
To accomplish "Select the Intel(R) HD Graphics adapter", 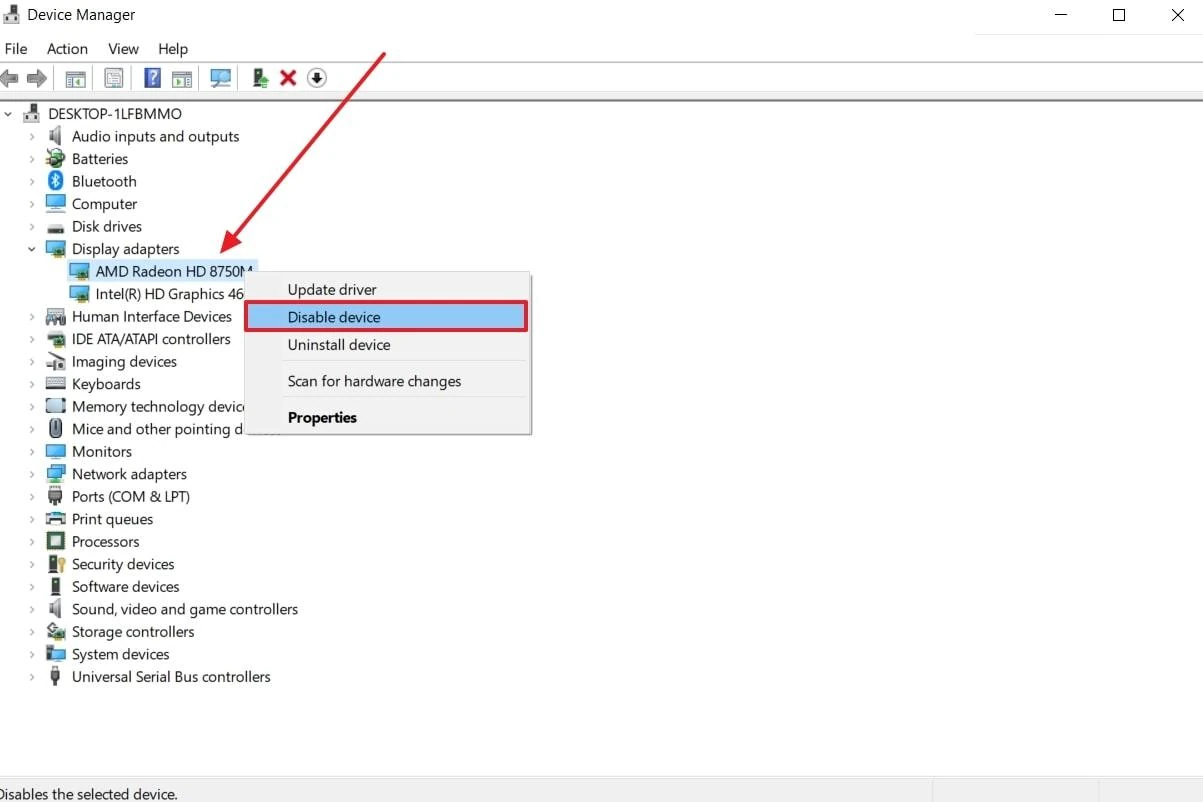I will point(168,294).
